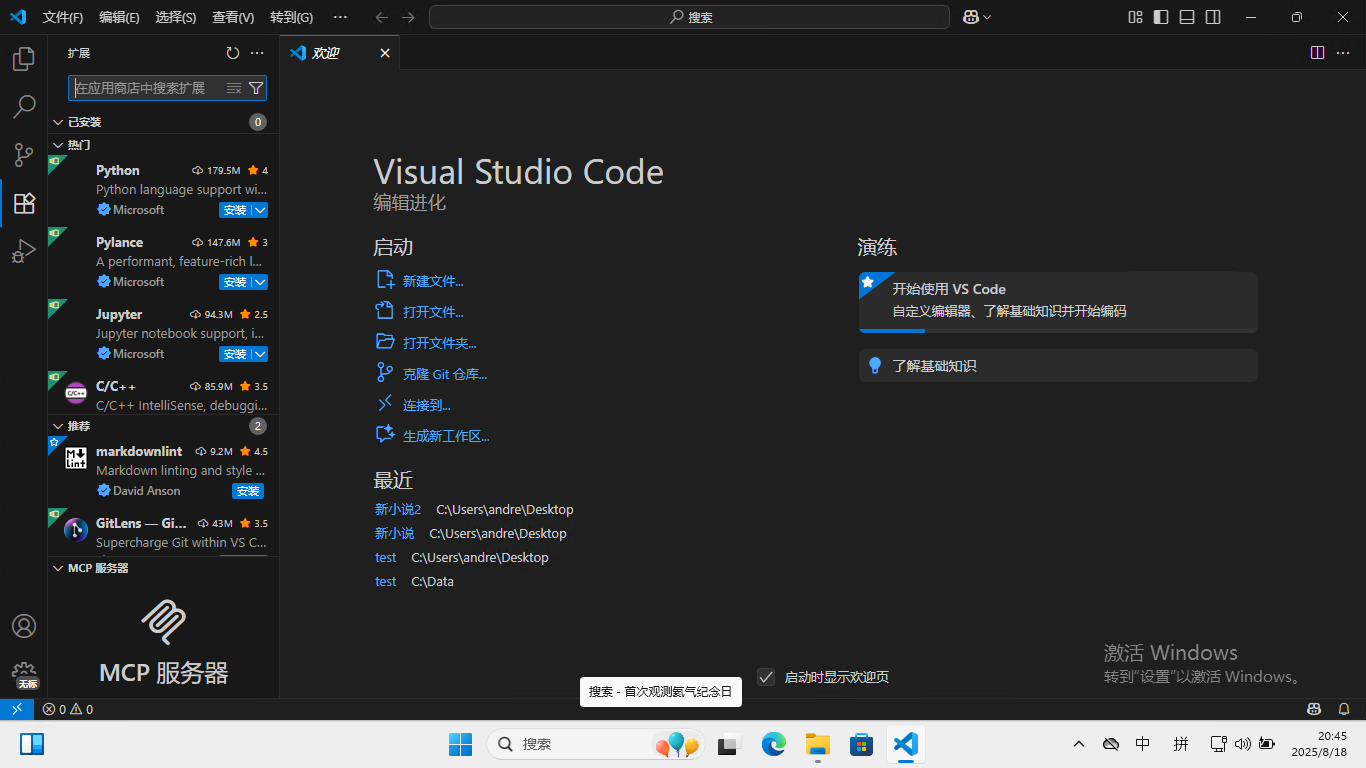This screenshot has width=1366, height=768.
Task: Split the editor to the right
Action: [x=1317, y=53]
